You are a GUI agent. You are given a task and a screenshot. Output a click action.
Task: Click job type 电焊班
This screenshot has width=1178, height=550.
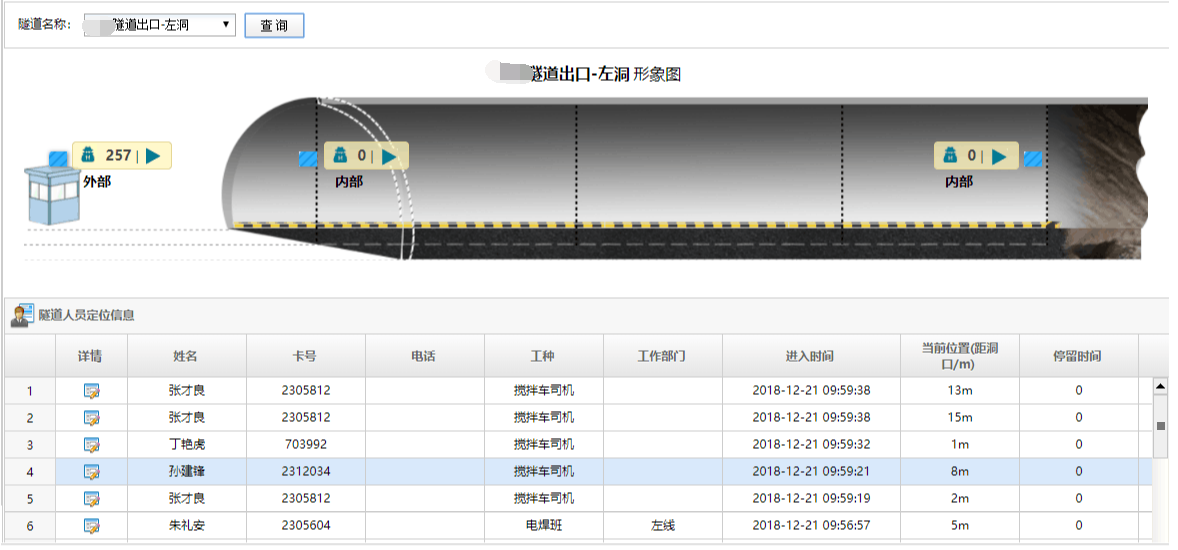coord(544,526)
